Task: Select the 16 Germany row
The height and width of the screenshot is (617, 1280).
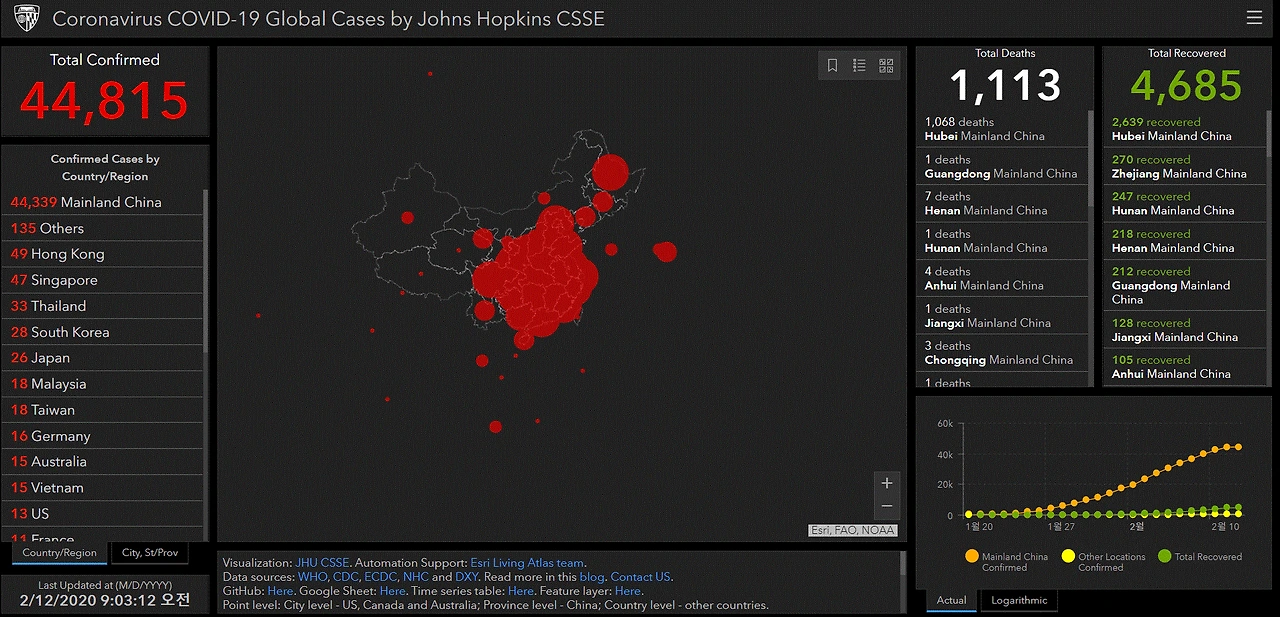Action: [x=103, y=436]
